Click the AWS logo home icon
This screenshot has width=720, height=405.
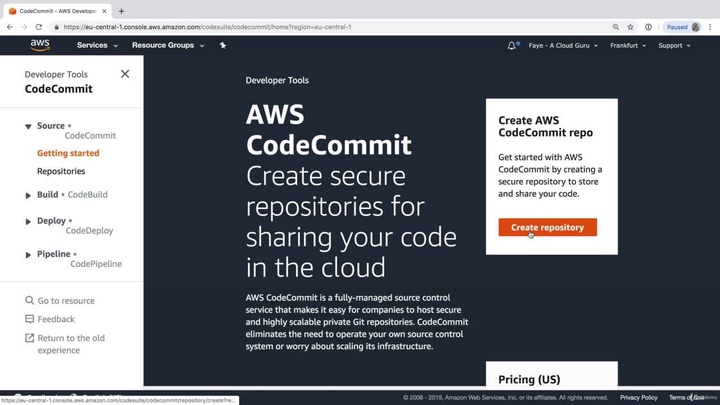[39, 45]
